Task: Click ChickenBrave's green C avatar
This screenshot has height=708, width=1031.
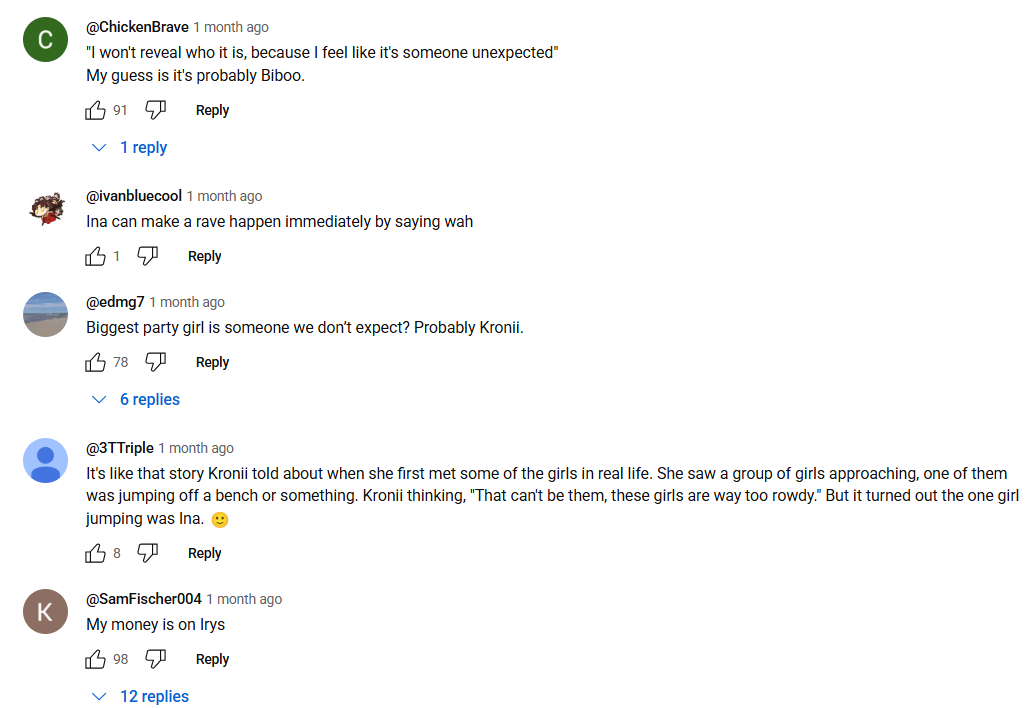Action: [x=45, y=40]
